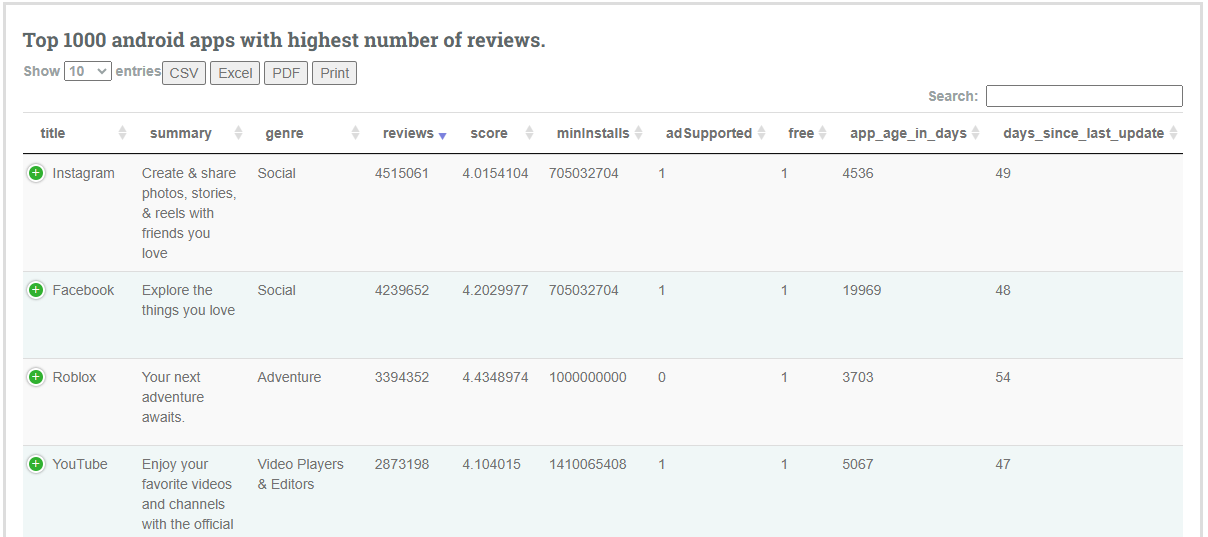Click score value 4.0154104
Viewport: 1208px width, 537px height.
[x=495, y=173]
